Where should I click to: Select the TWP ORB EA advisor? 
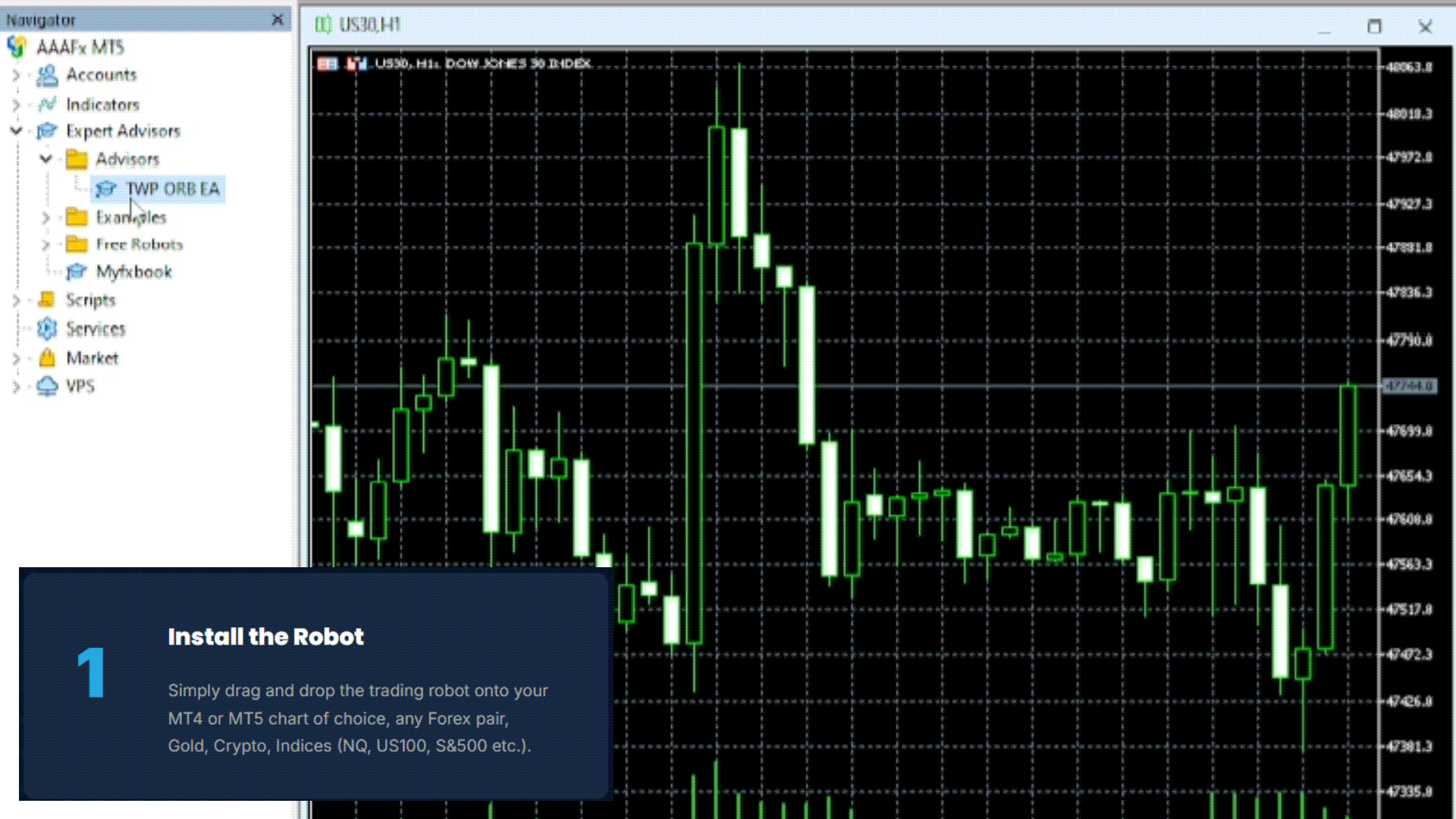pyautogui.click(x=172, y=189)
